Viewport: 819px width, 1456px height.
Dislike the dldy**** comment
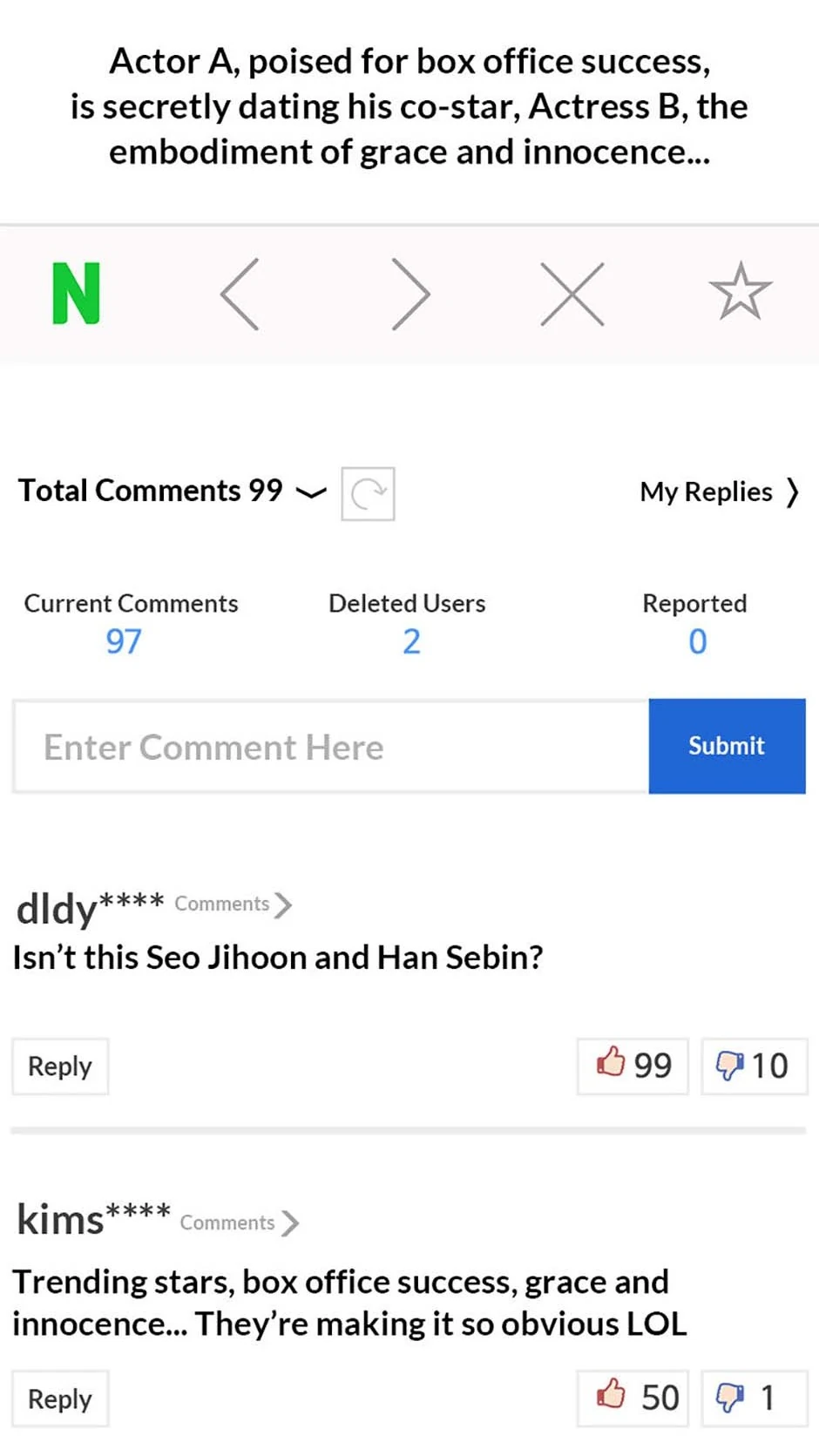tap(753, 1066)
